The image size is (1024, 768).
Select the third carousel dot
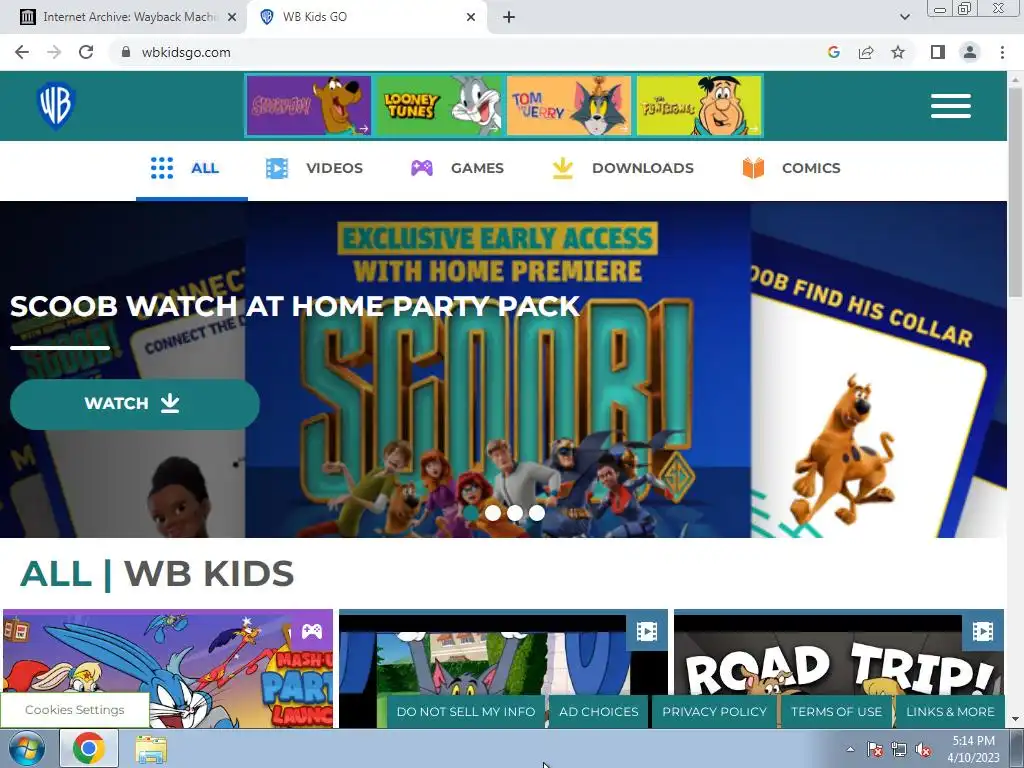click(515, 513)
